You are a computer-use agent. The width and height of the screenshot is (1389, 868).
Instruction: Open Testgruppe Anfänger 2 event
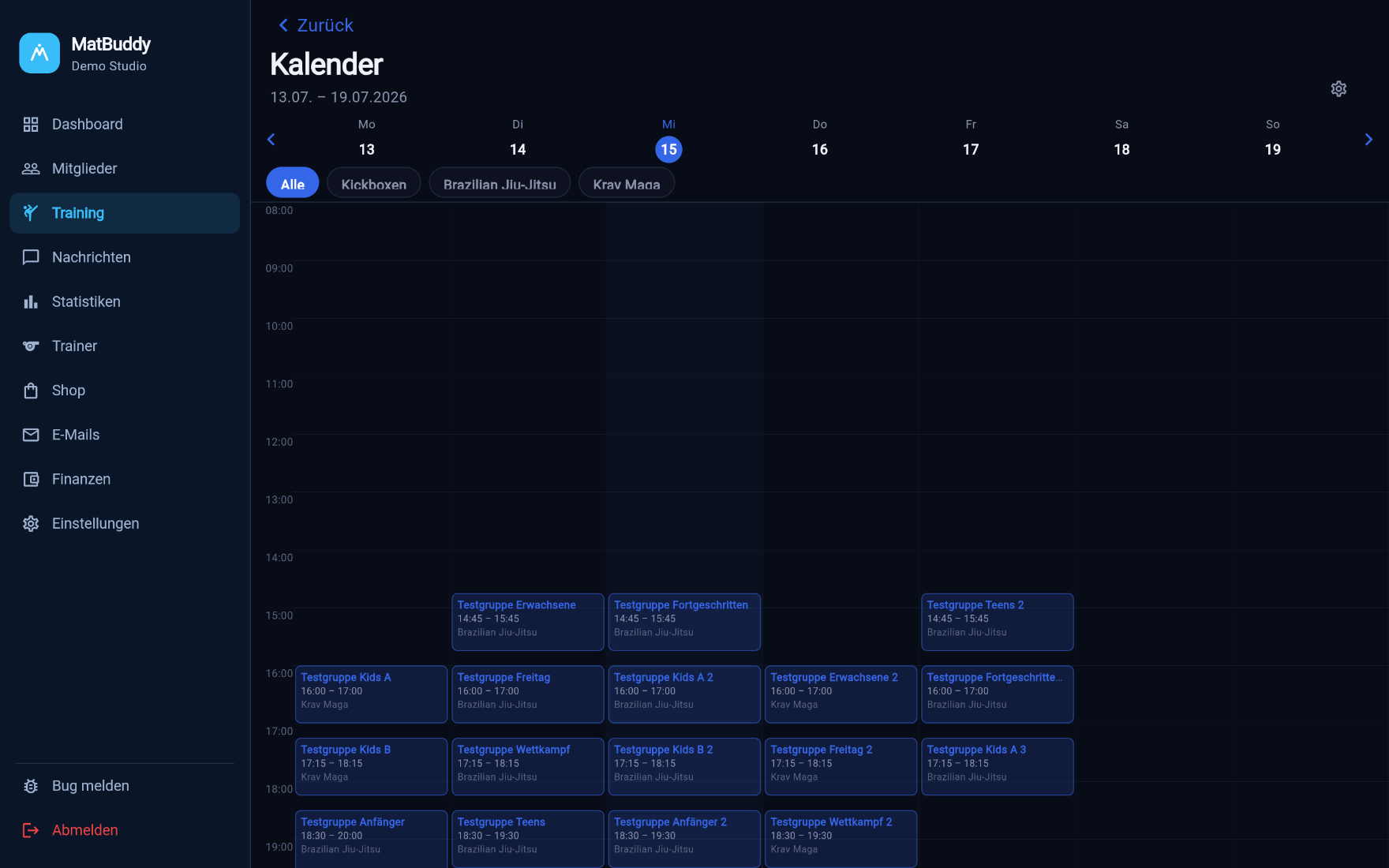point(684,839)
